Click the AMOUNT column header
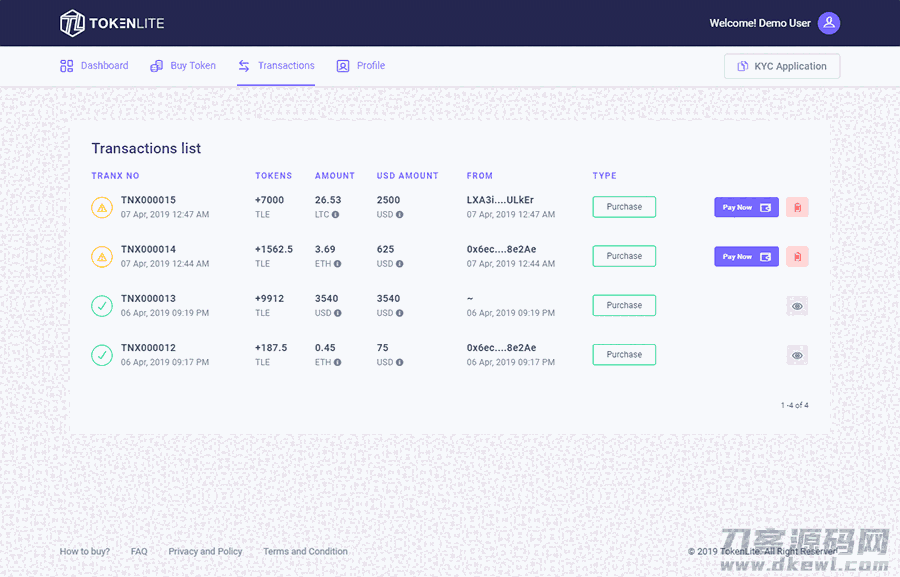This screenshot has width=900, height=577. pos(335,176)
